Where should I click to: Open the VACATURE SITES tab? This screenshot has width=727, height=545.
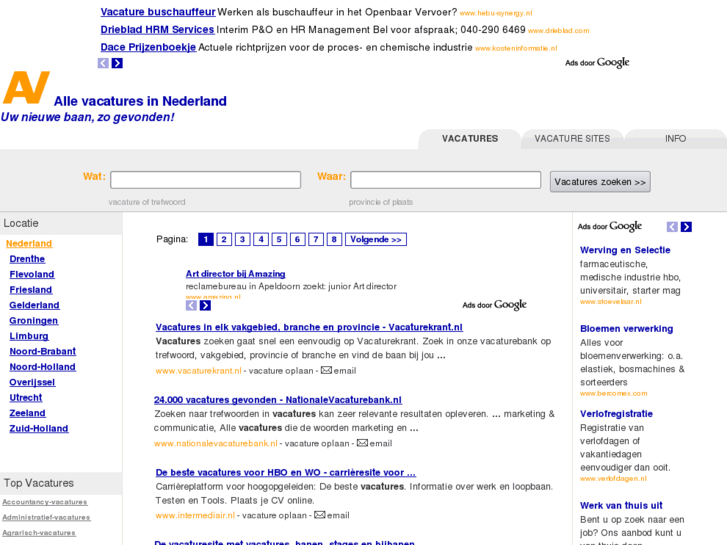tap(572, 139)
